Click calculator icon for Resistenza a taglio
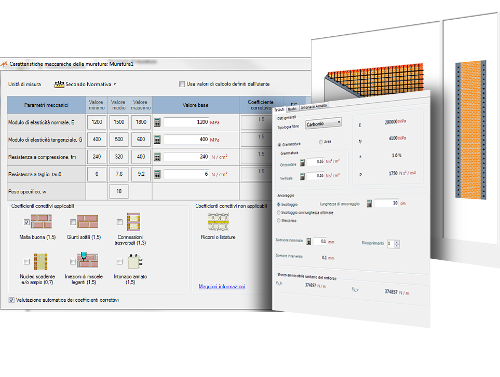This screenshot has height=377, width=500. [x=157, y=174]
